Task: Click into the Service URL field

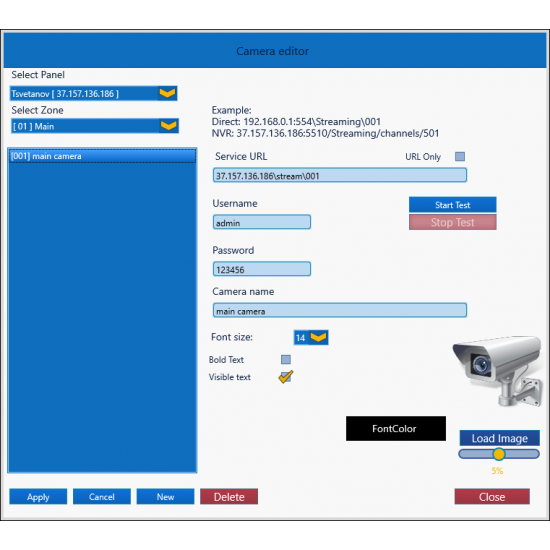Action: tap(340, 175)
